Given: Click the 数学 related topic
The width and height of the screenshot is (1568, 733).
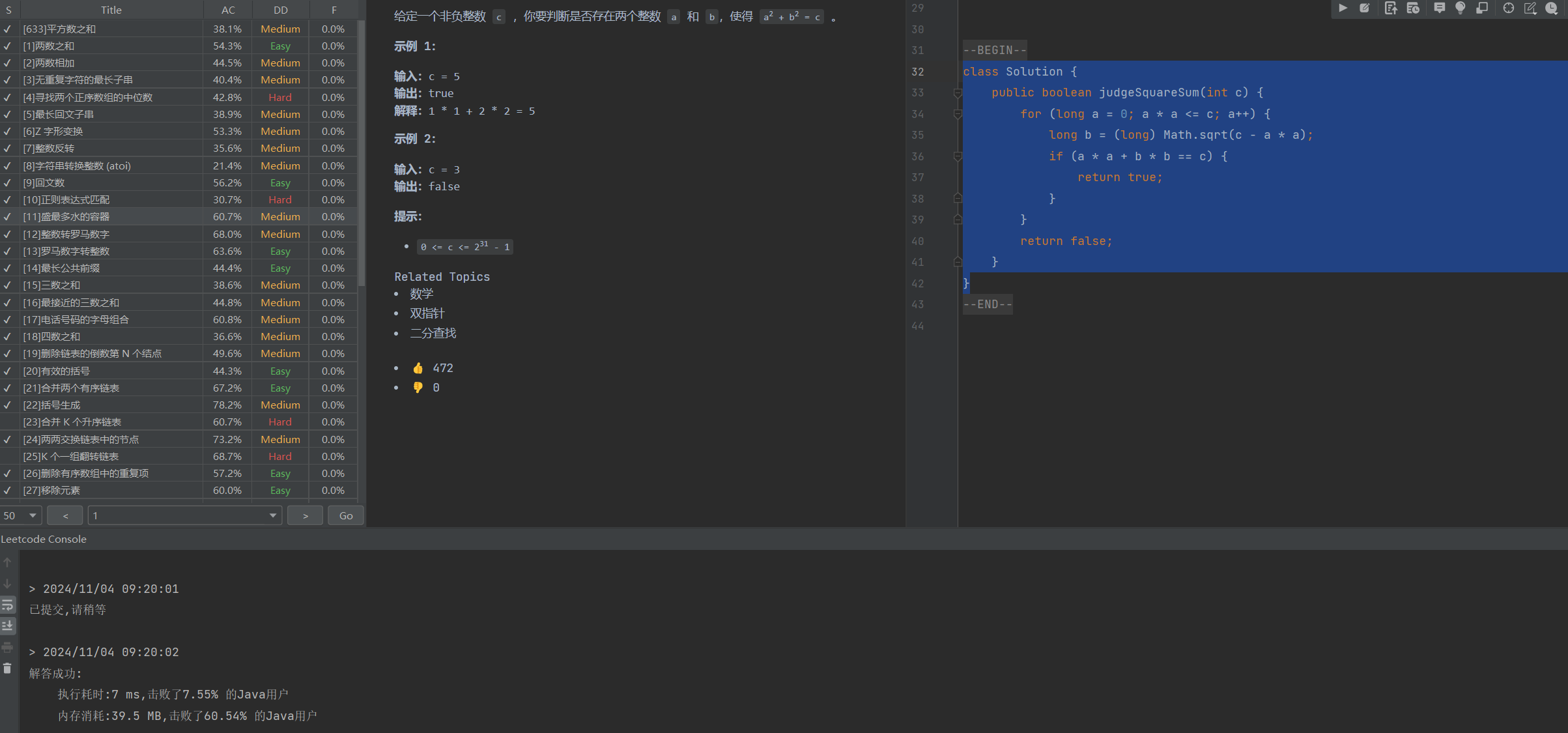Looking at the screenshot, I should coord(421,294).
